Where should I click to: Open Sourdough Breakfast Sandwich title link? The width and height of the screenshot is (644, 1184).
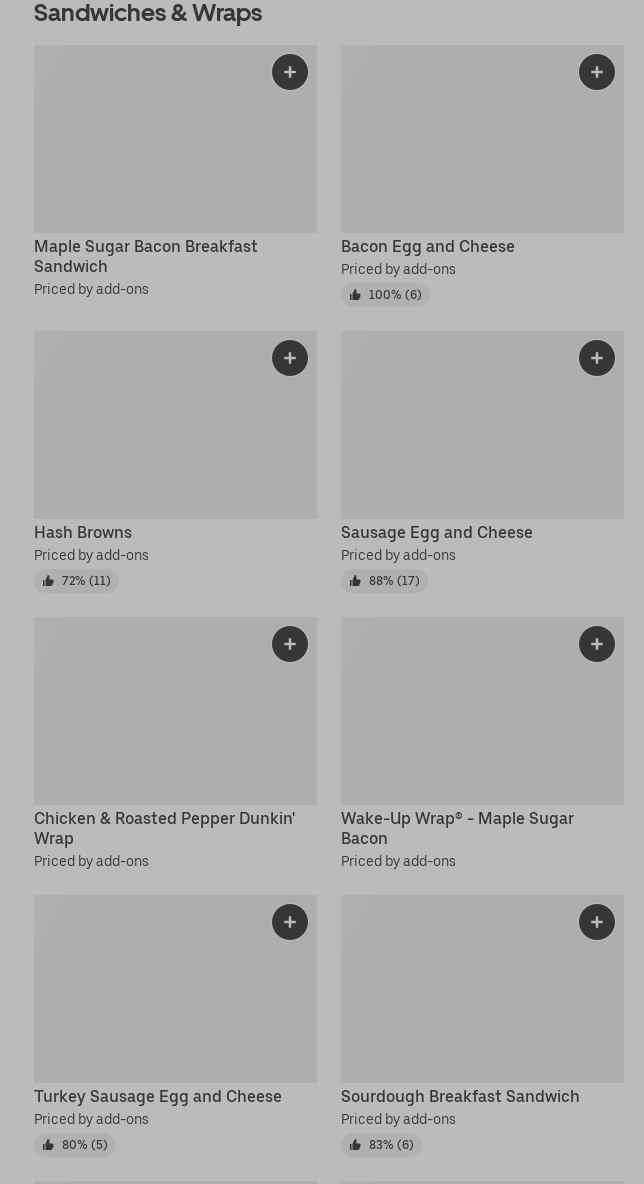coord(460,1096)
